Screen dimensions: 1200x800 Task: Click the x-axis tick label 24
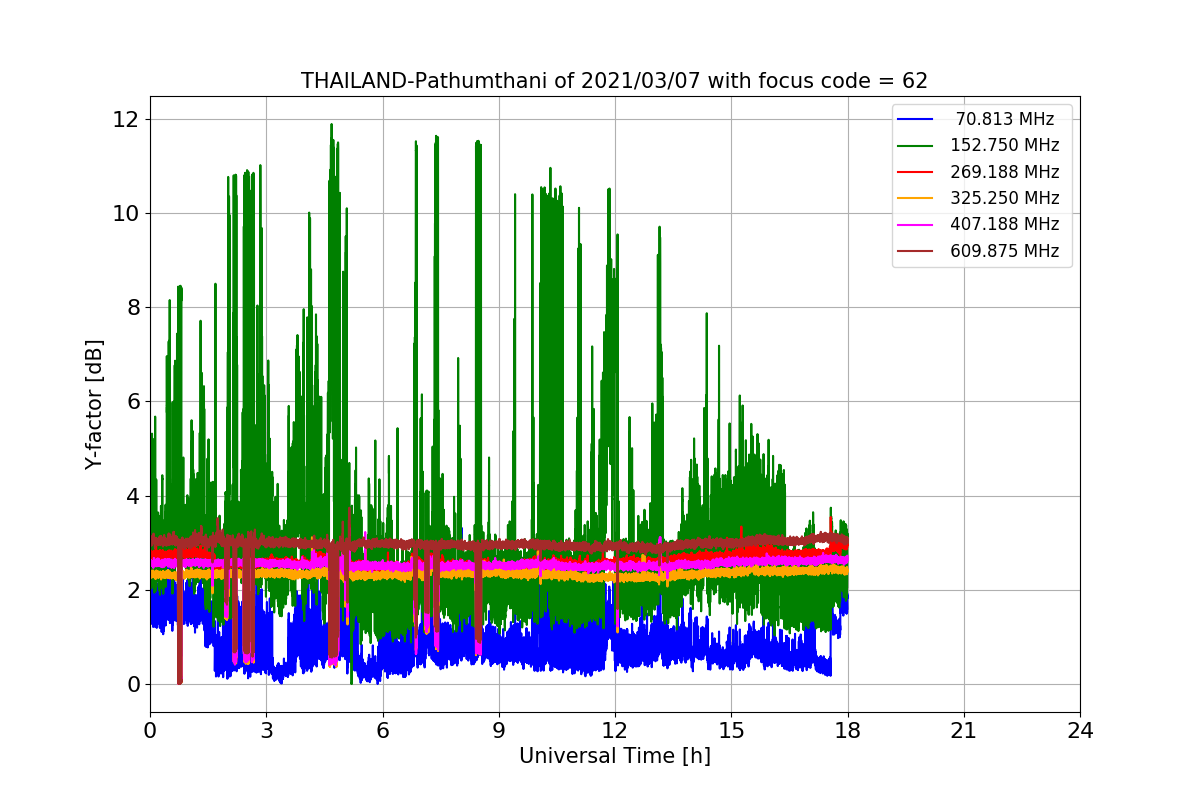1080,731
